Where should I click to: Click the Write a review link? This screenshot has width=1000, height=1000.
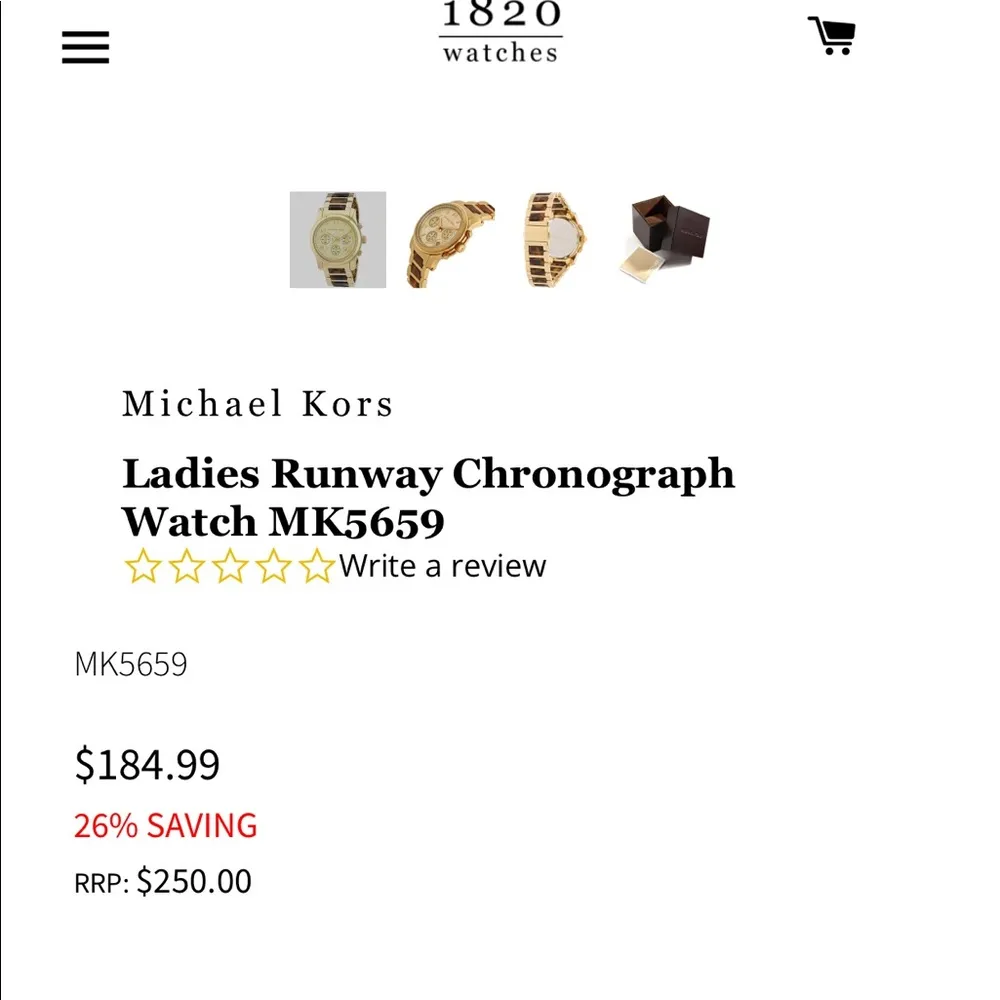[x=440, y=566]
